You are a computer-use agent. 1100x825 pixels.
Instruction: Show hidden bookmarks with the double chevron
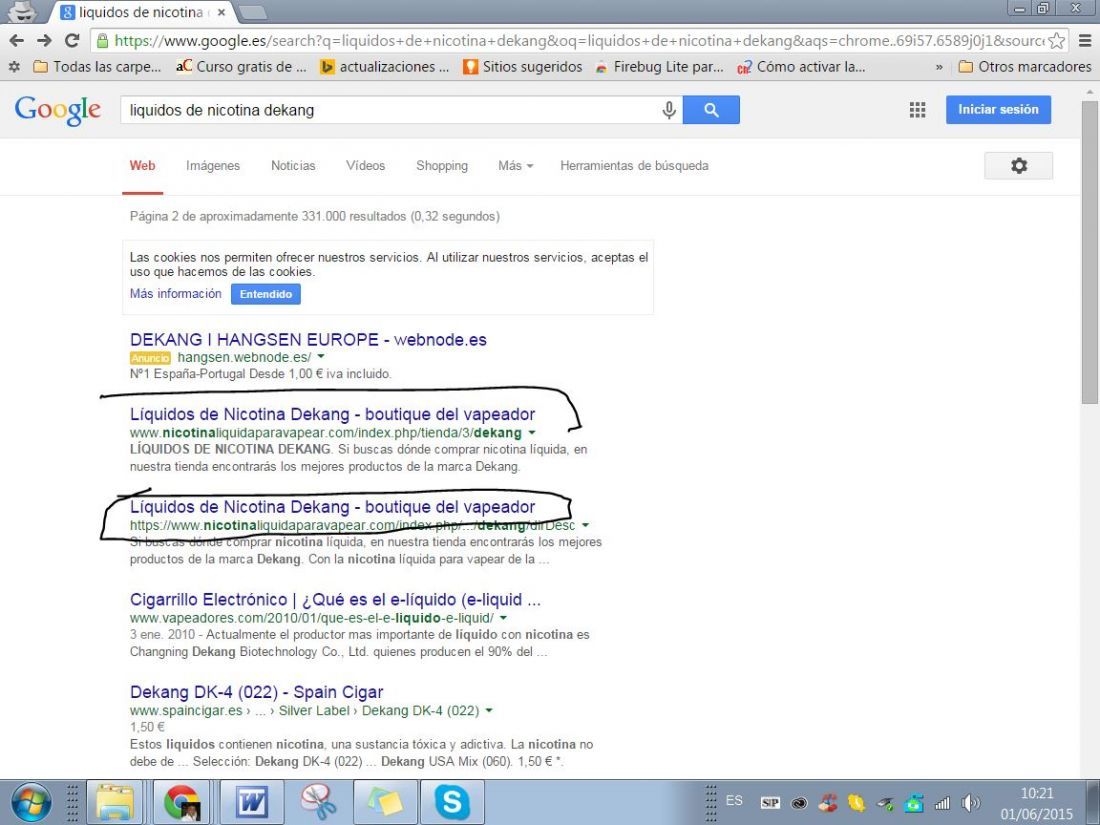click(939, 67)
